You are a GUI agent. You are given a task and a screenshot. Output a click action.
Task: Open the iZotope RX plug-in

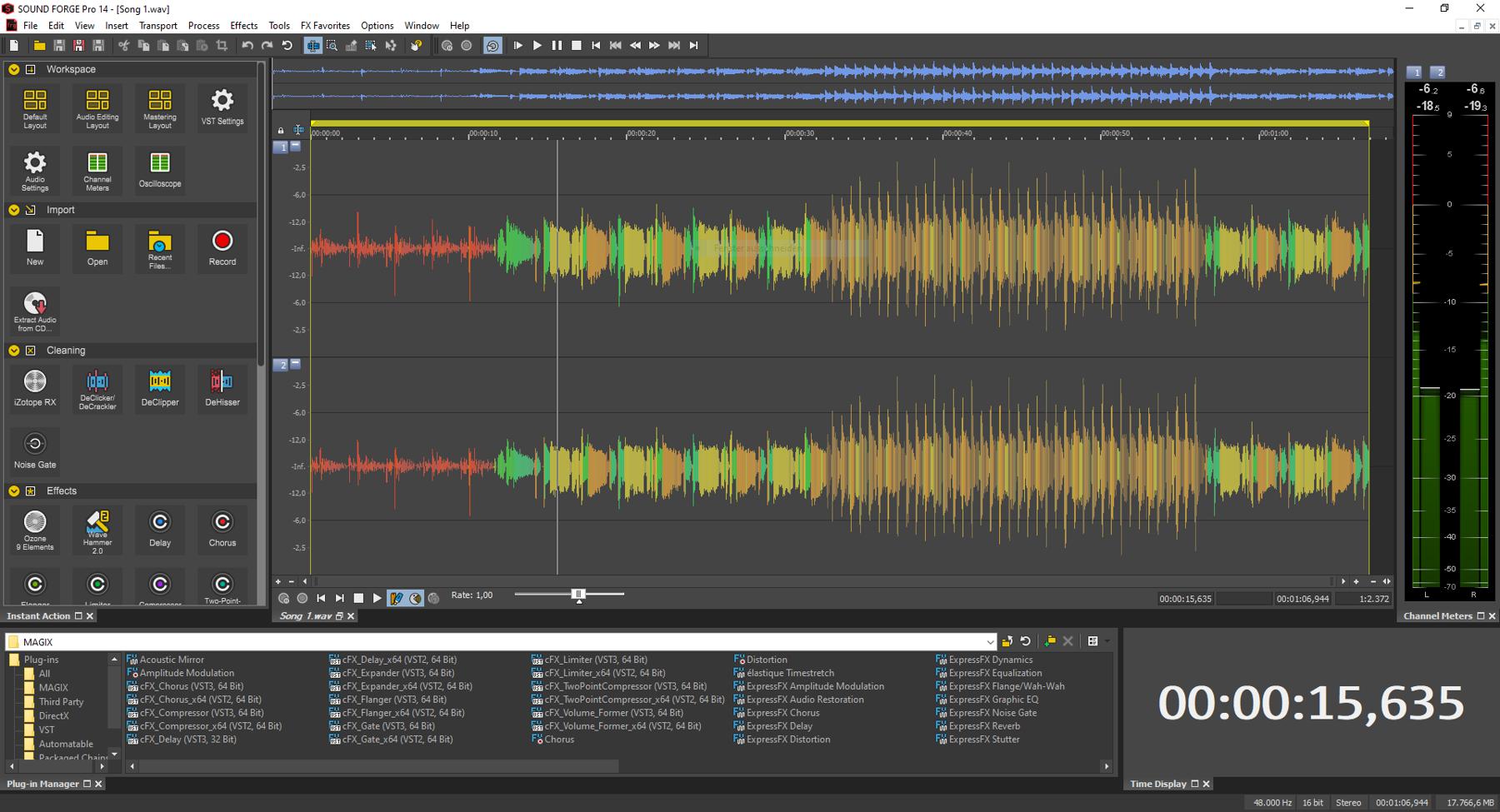[x=35, y=388]
